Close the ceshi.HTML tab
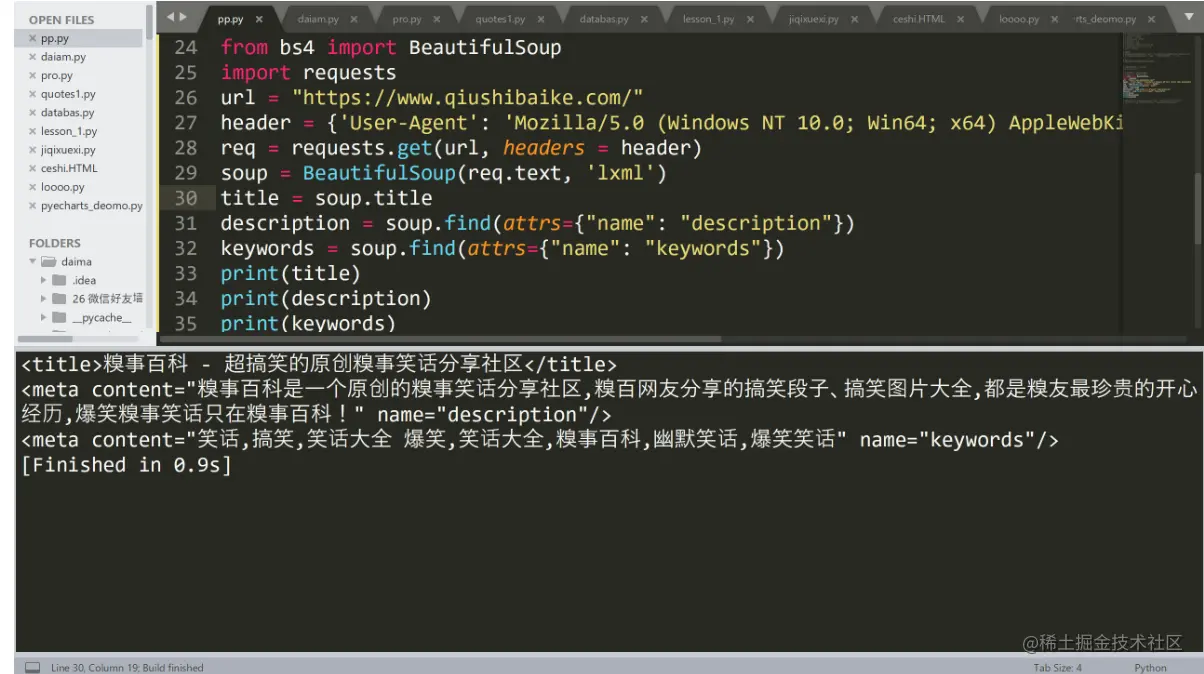 [960, 19]
